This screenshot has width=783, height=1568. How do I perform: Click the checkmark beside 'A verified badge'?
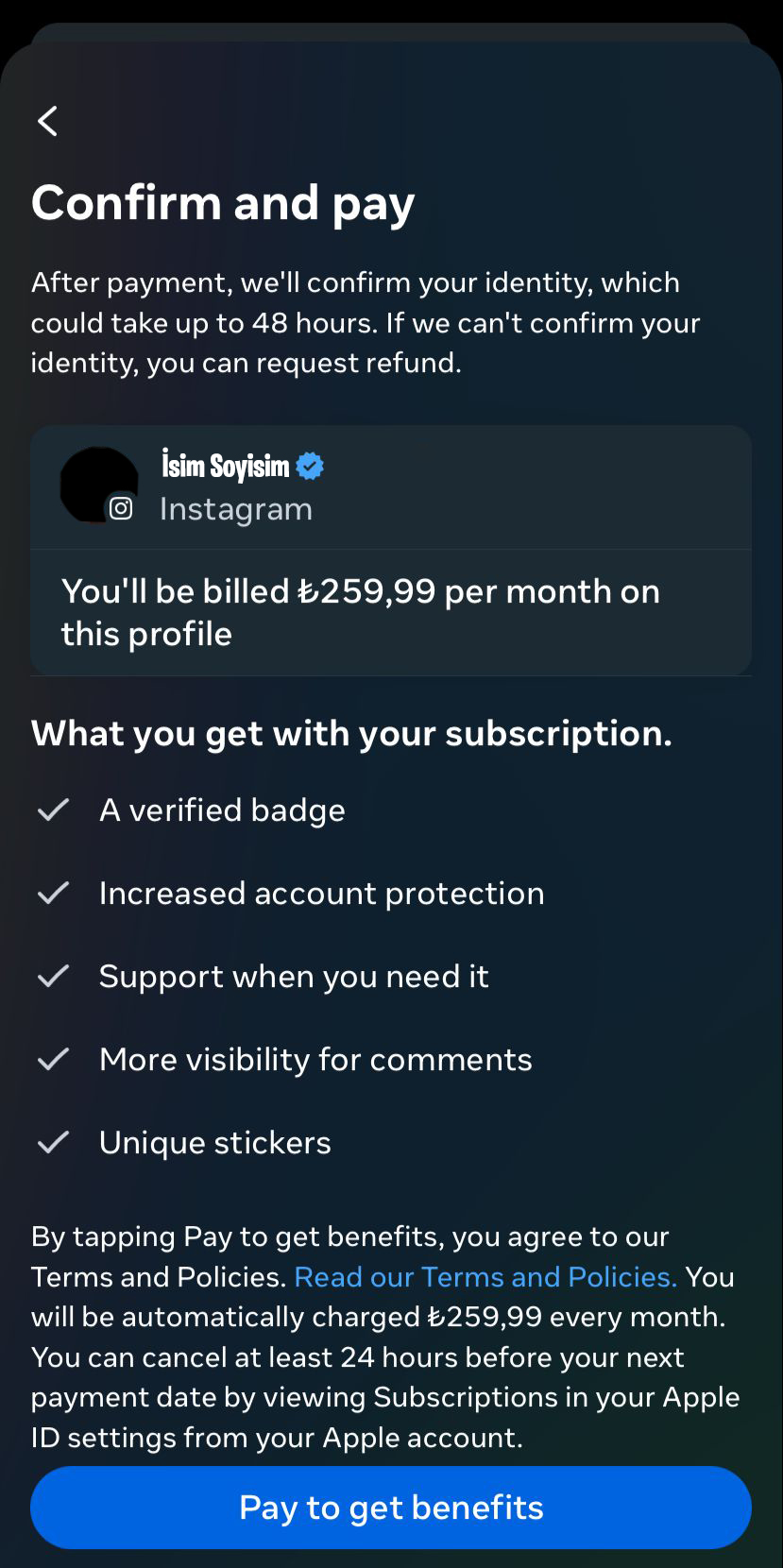point(54,810)
